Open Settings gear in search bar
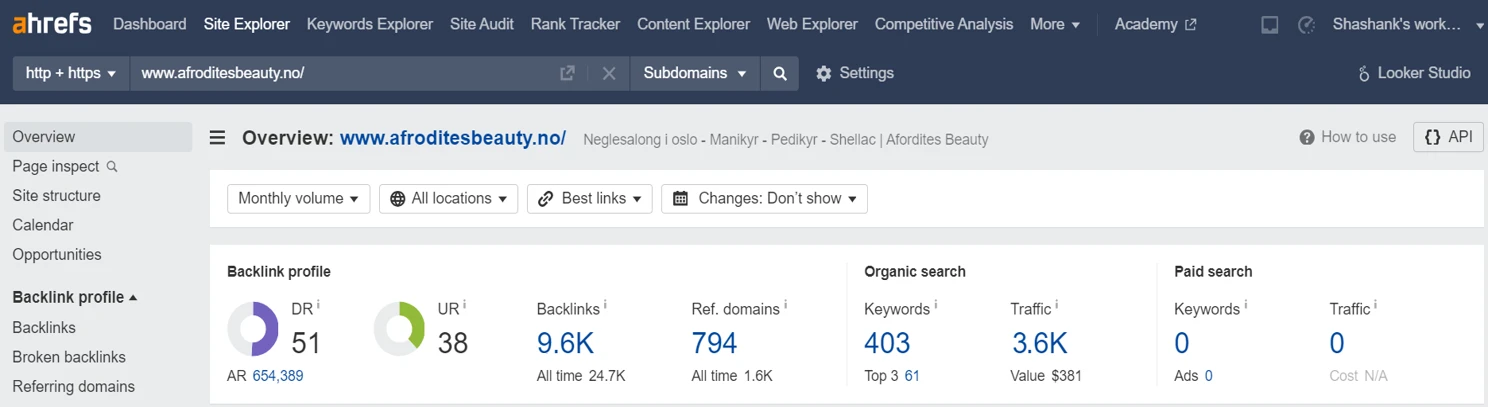This screenshot has width=1488, height=407. coord(855,73)
